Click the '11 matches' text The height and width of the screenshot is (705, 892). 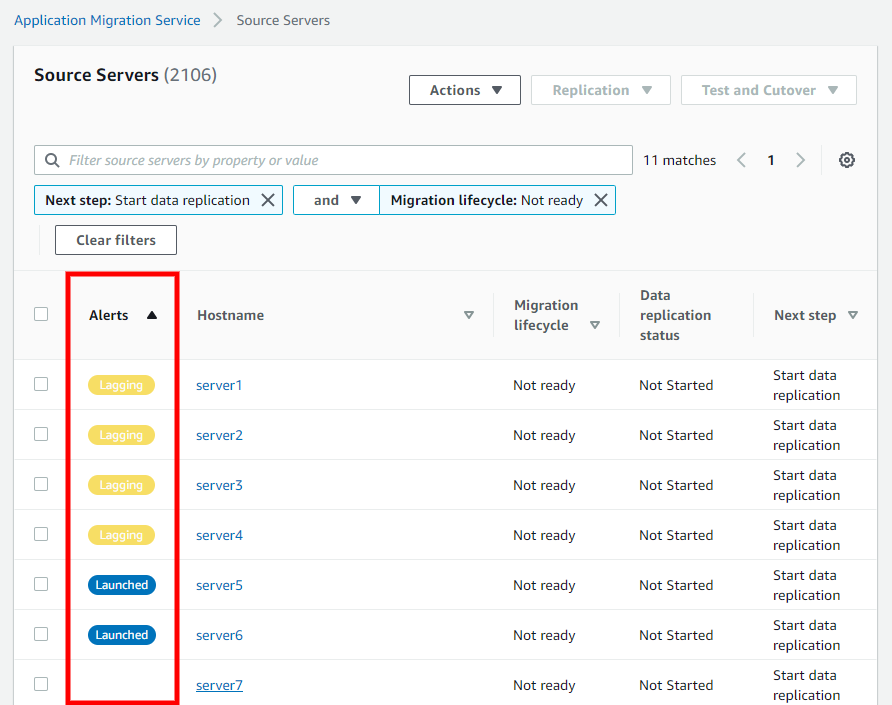coord(679,160)
